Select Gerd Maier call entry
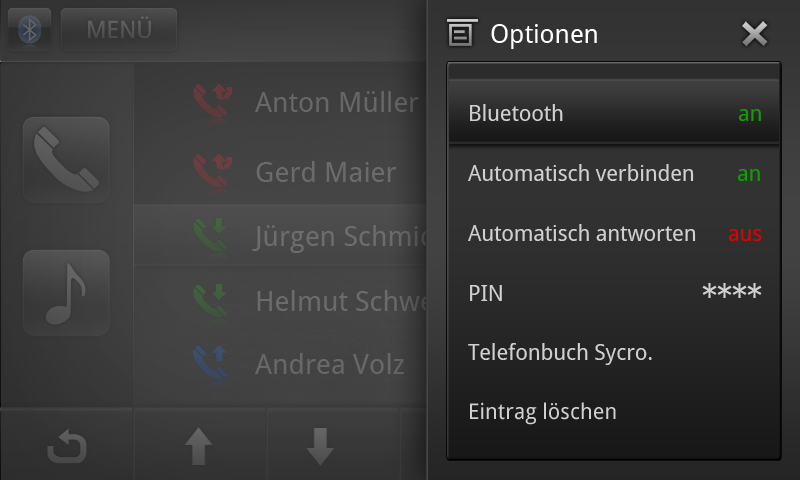 pos(325,172)
